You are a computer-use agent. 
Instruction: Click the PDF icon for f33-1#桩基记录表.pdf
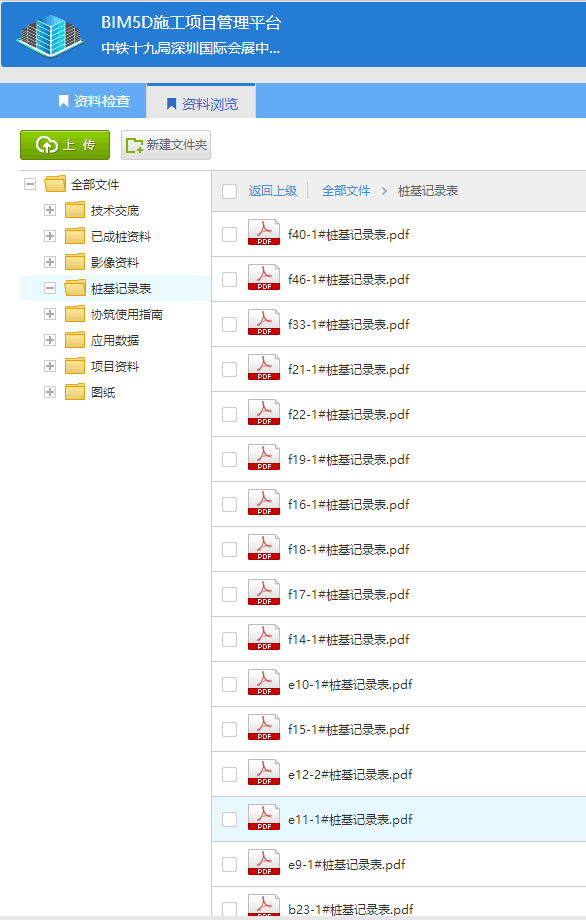point(264,323)
